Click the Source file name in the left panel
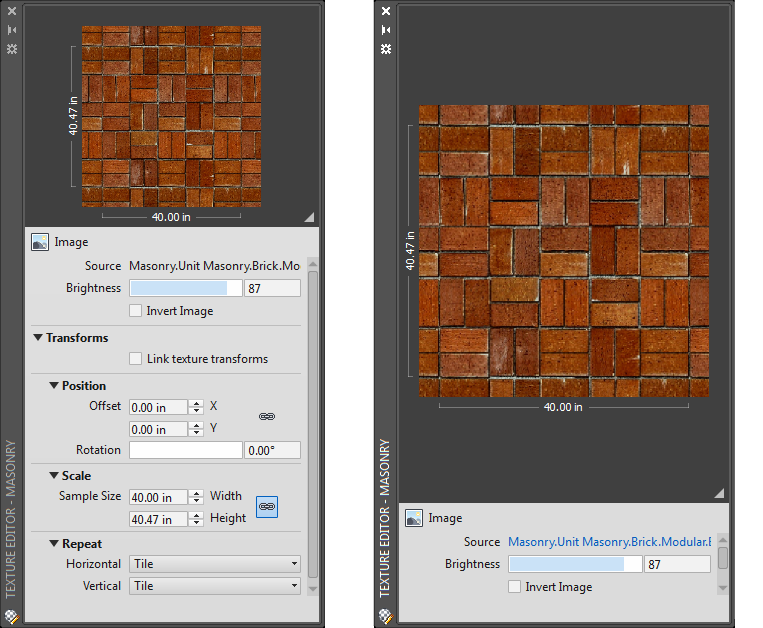The image size is (763, 628). pyautogui.click(x=214, y=266)
